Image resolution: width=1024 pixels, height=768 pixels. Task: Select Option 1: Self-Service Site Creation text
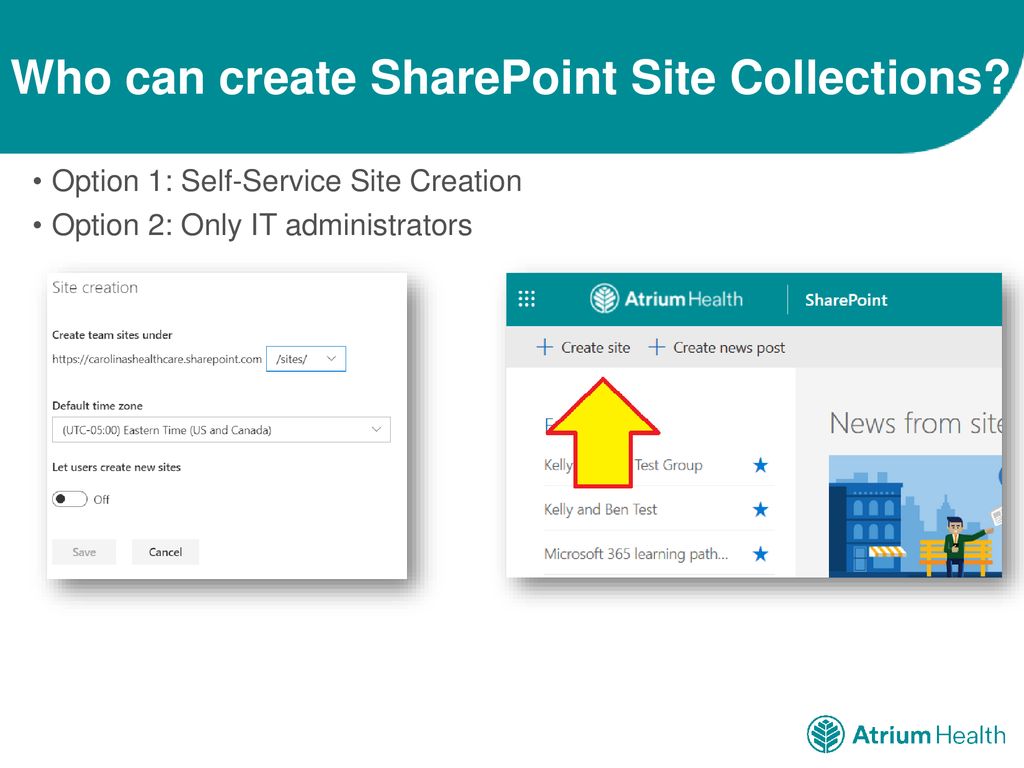point(287,181)
